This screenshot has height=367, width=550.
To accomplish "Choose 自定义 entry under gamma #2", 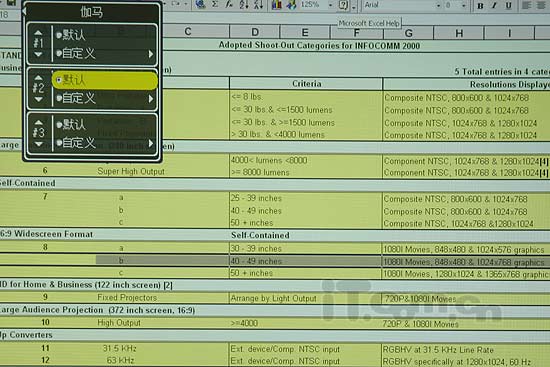I will click(76, 98).
